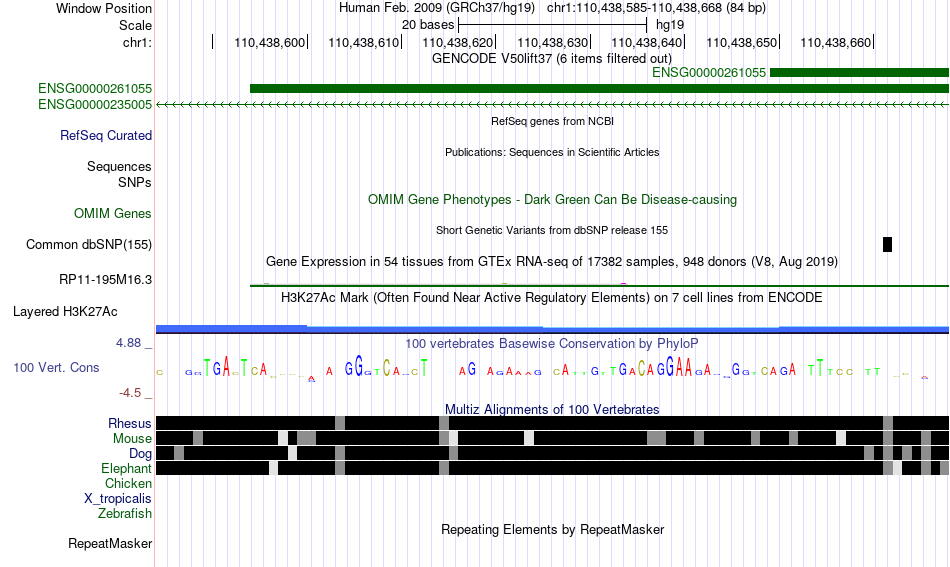
Task: Click chr1:110,438,585-110,438,668 coordinate text
Action: pyautogui.click(x=656, y=8)
